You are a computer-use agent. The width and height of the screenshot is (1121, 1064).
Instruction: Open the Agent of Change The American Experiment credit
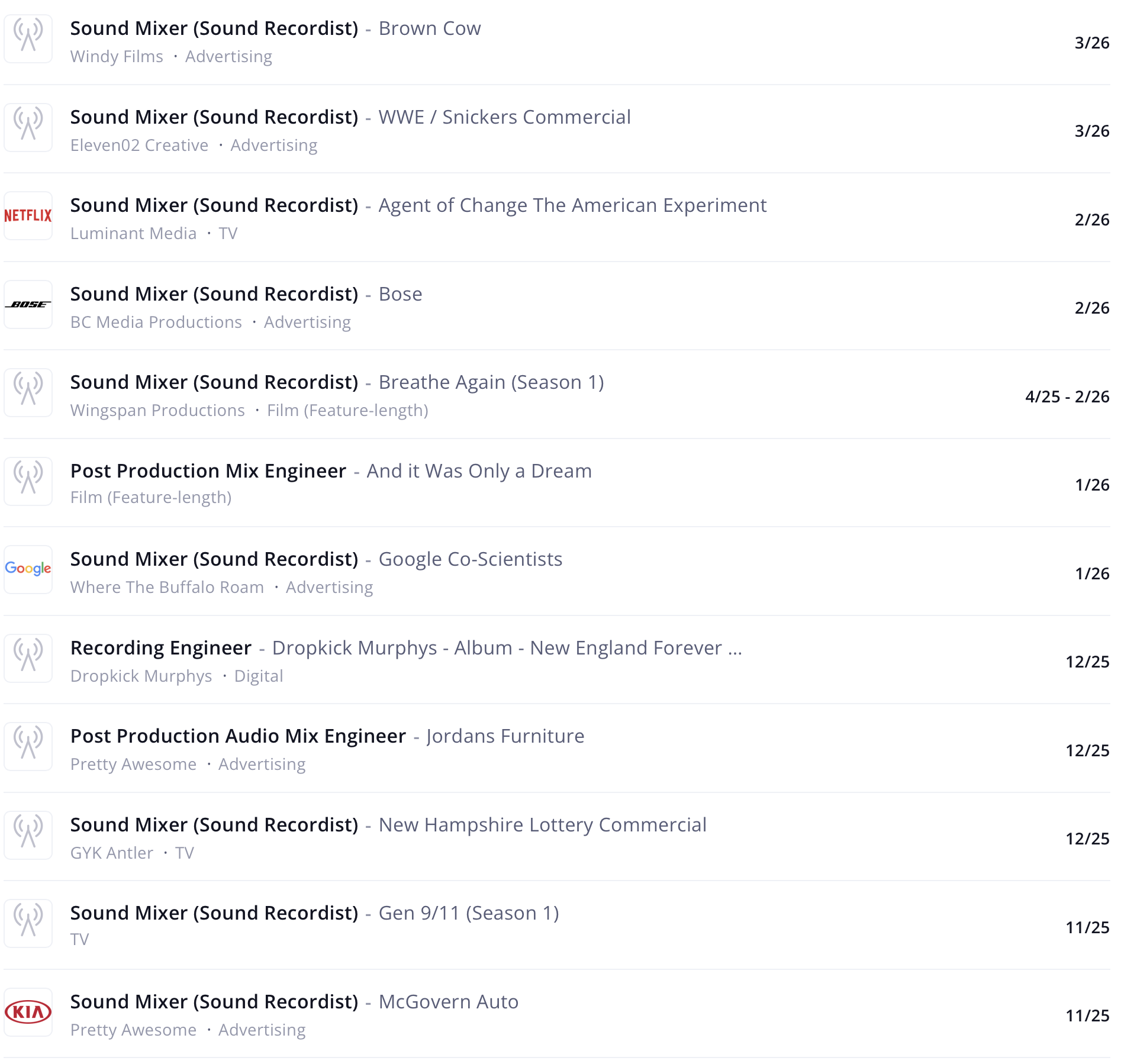pos(572,205)
